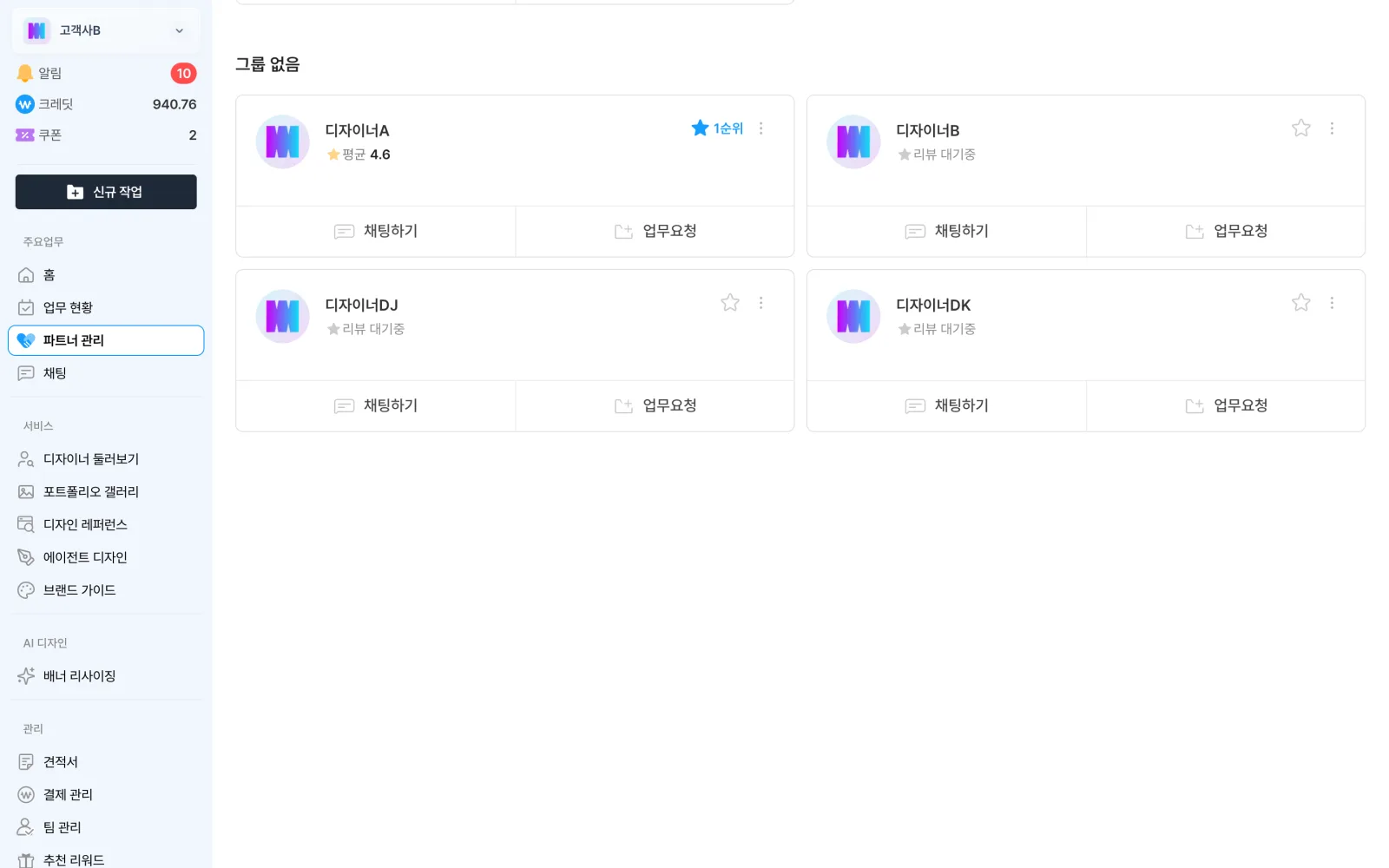1389x868 pixels.
Task: Select the 파트너 관리 menu item
Action: click(x=106, y=340)
